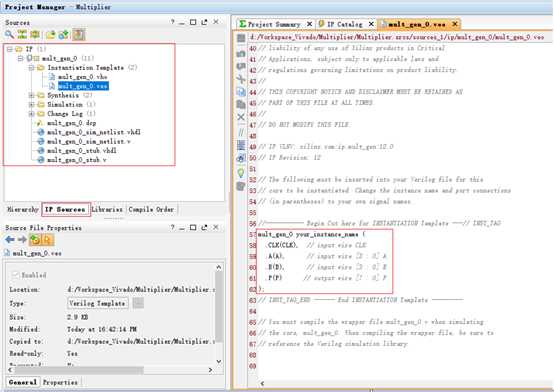The width and height of the screenshot is (554, 392).
Task: Close the Project Summary tab
Action: pyautogui.click(x=310, y=24)
